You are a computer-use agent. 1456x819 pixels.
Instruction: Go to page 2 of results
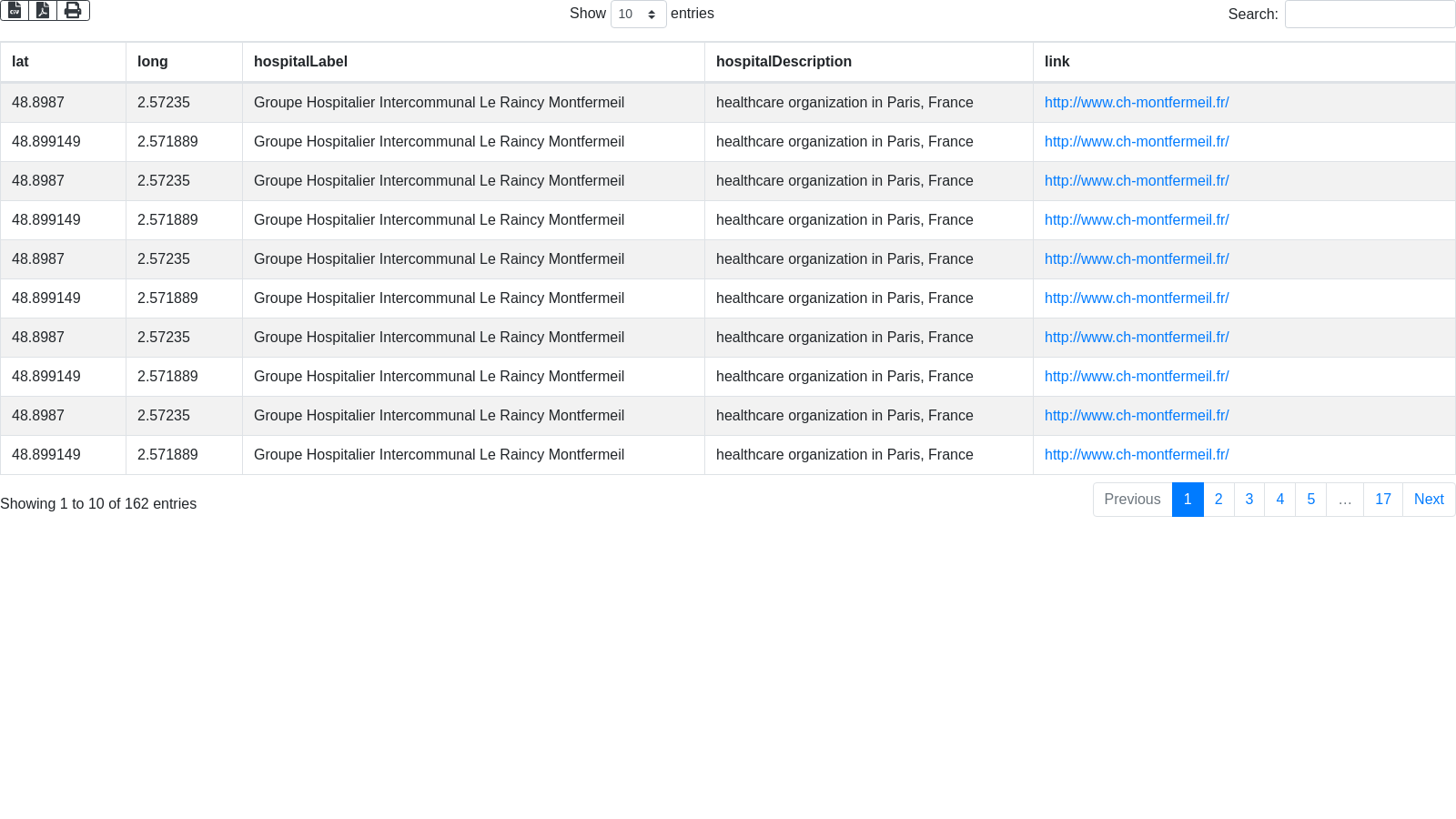pos(1218,500)
